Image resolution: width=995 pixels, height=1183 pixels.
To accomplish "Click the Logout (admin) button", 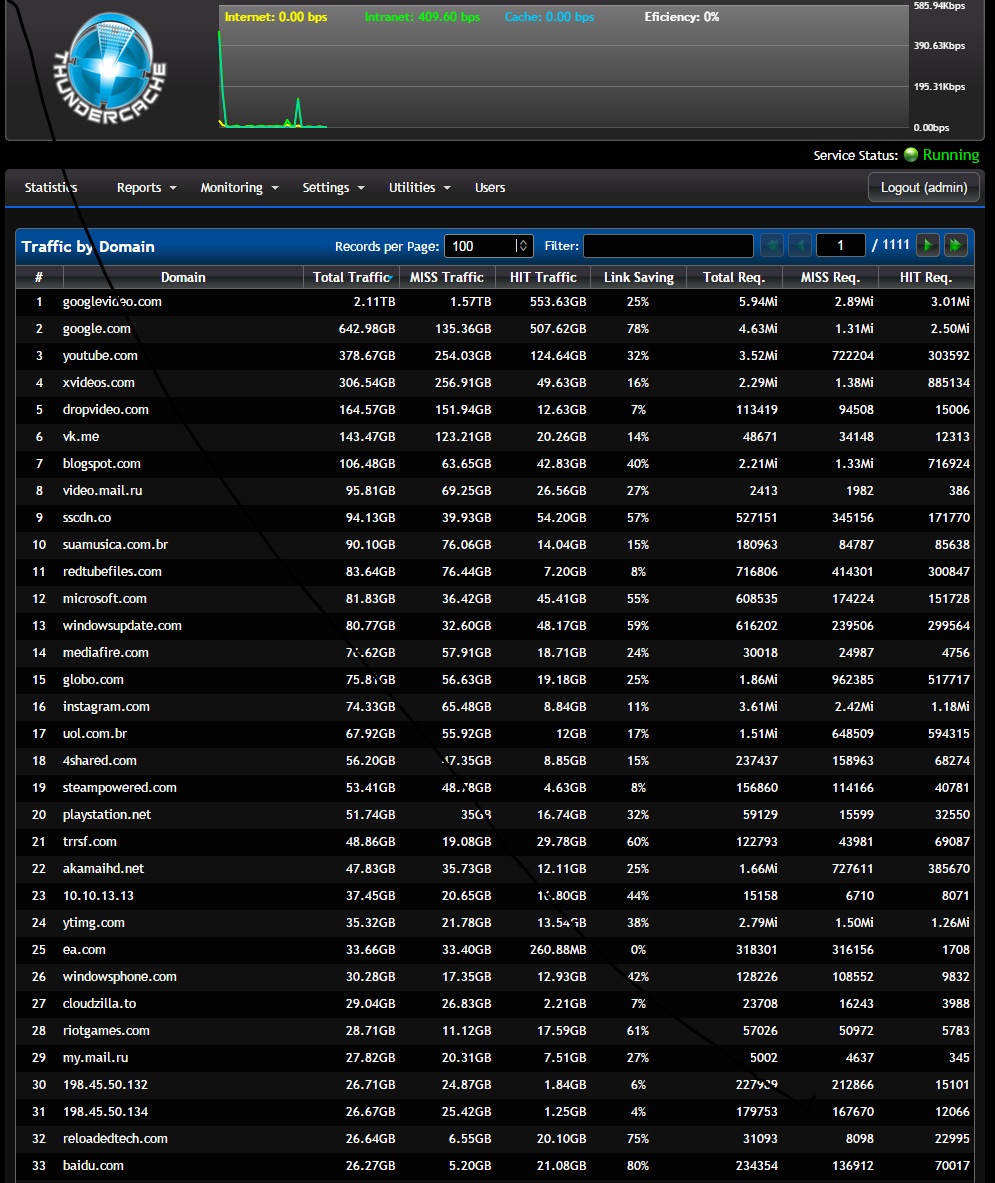I will point(924,187).
